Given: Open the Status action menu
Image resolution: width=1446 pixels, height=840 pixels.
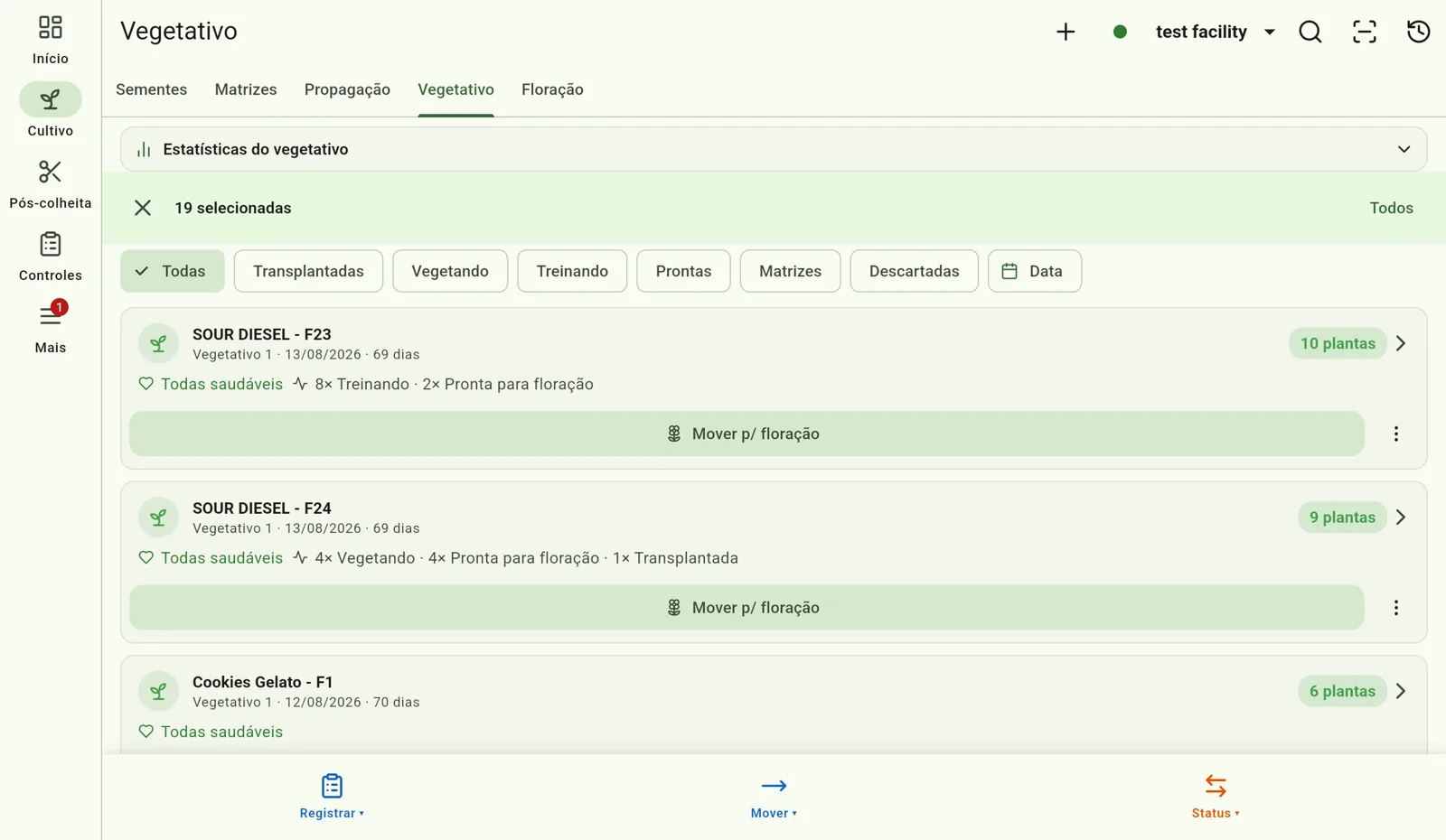Looking at the screenshot, I should 1216,797.
